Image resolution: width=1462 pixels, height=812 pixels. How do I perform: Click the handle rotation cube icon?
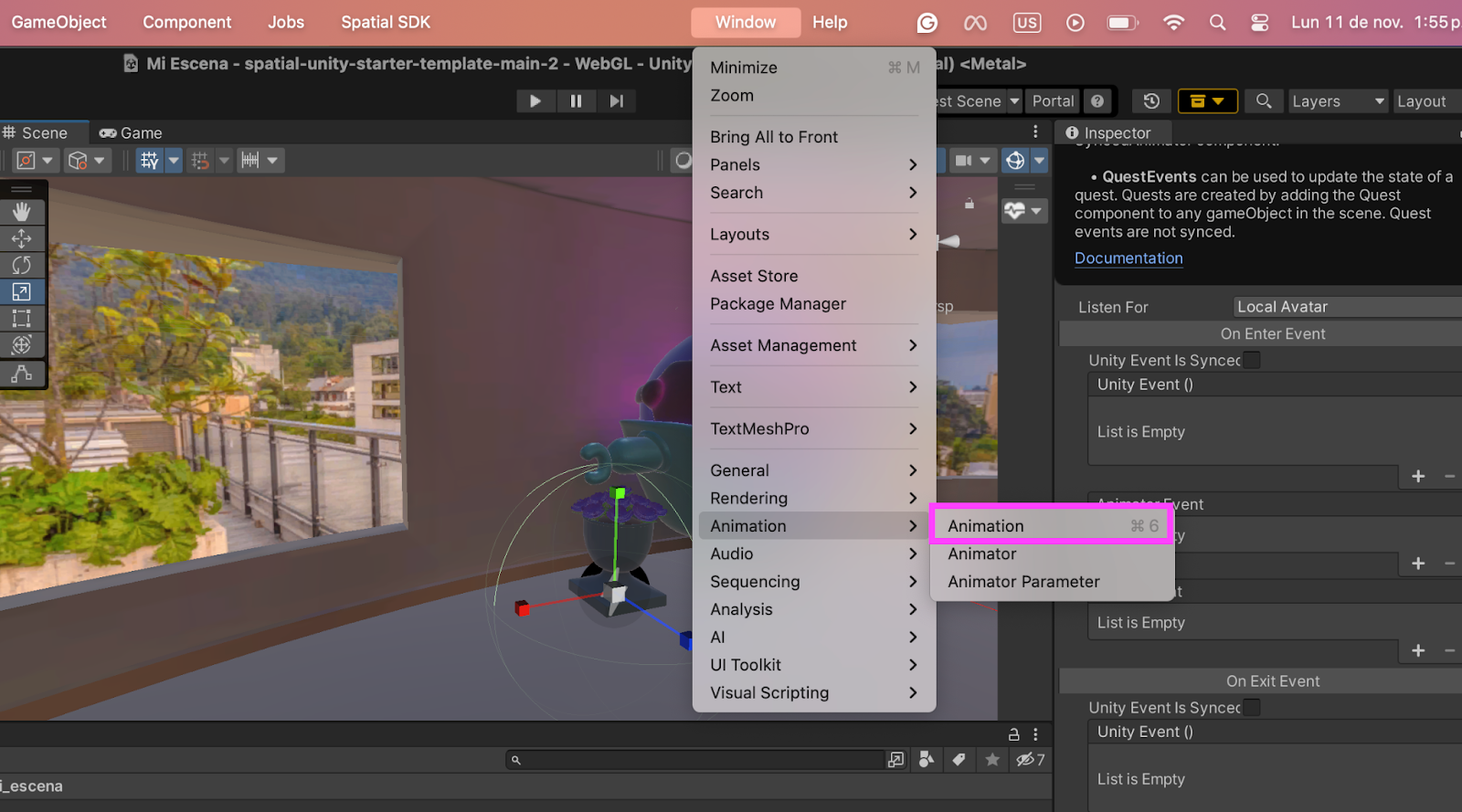[78, 161]
